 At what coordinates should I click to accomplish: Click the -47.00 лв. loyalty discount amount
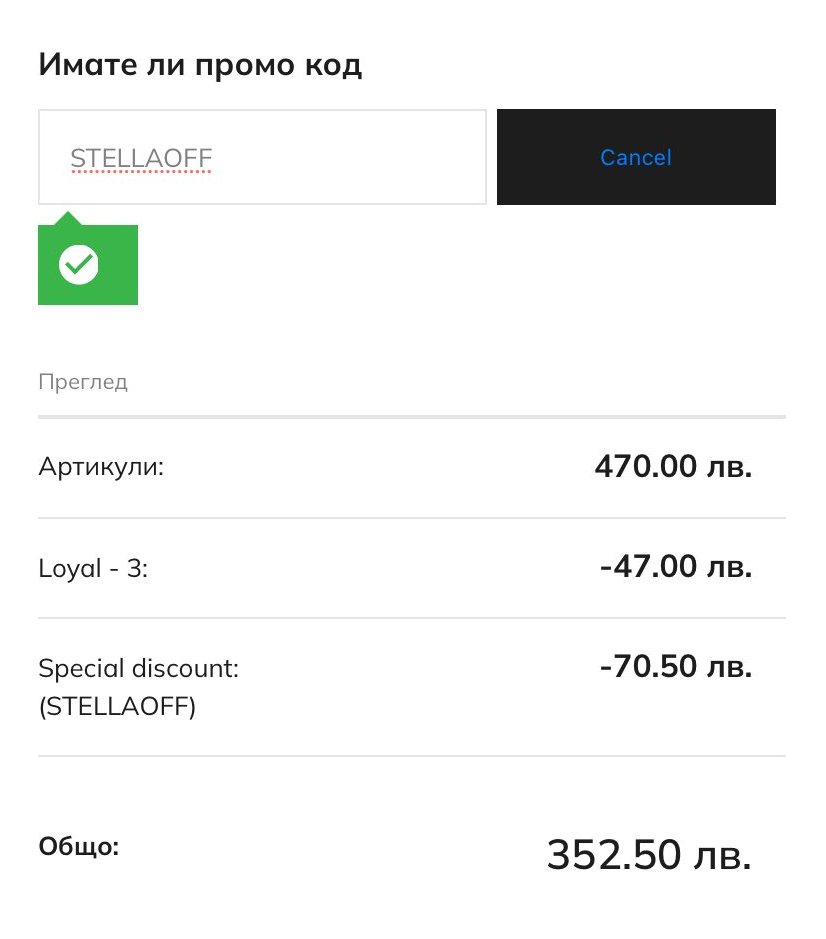(675, 567)
